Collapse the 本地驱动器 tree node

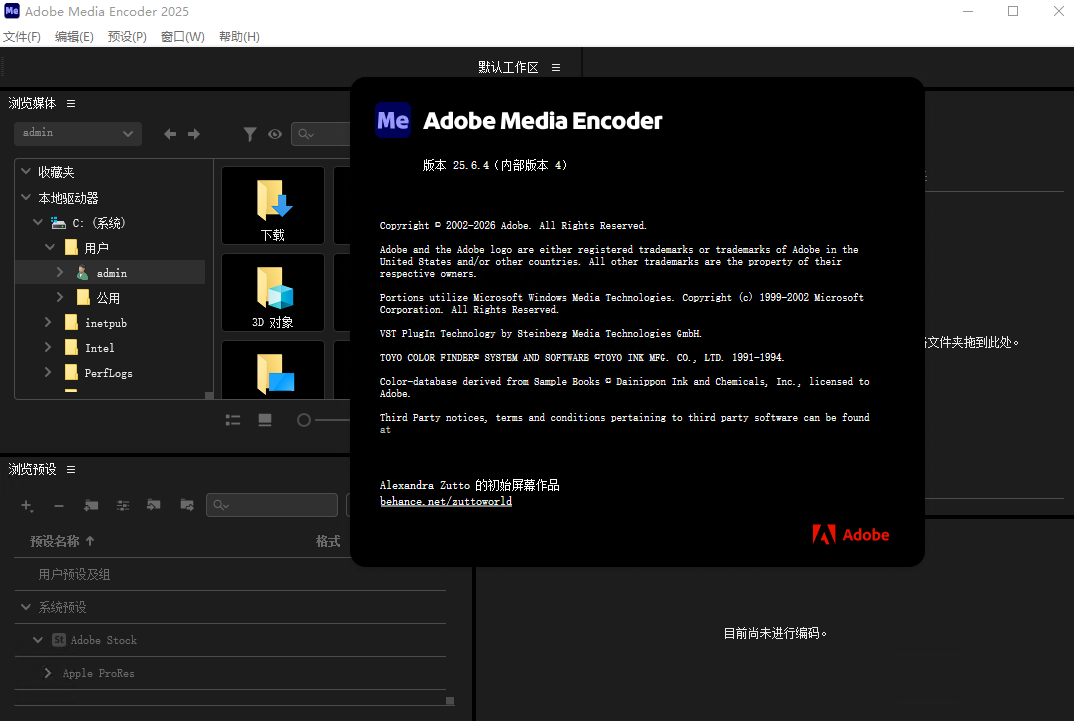coord(26,197)
